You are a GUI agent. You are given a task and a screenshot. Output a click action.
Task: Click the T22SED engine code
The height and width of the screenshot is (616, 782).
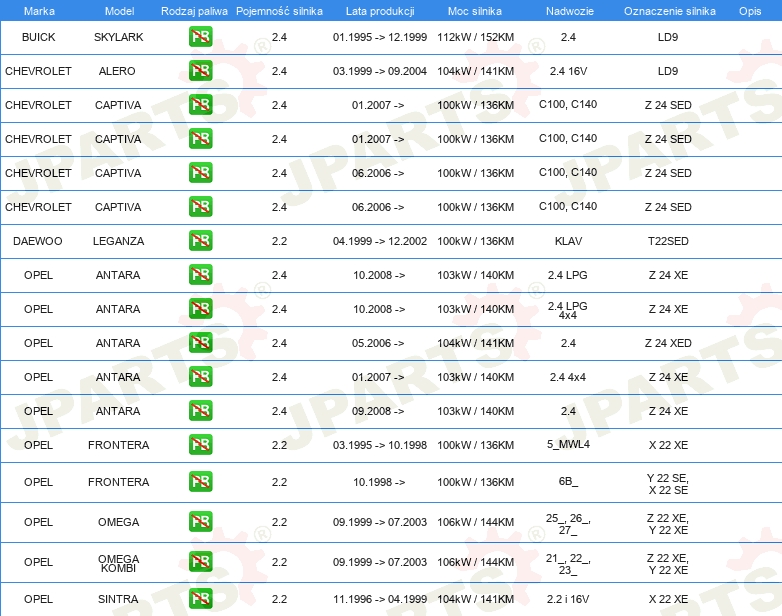point(668,241)
